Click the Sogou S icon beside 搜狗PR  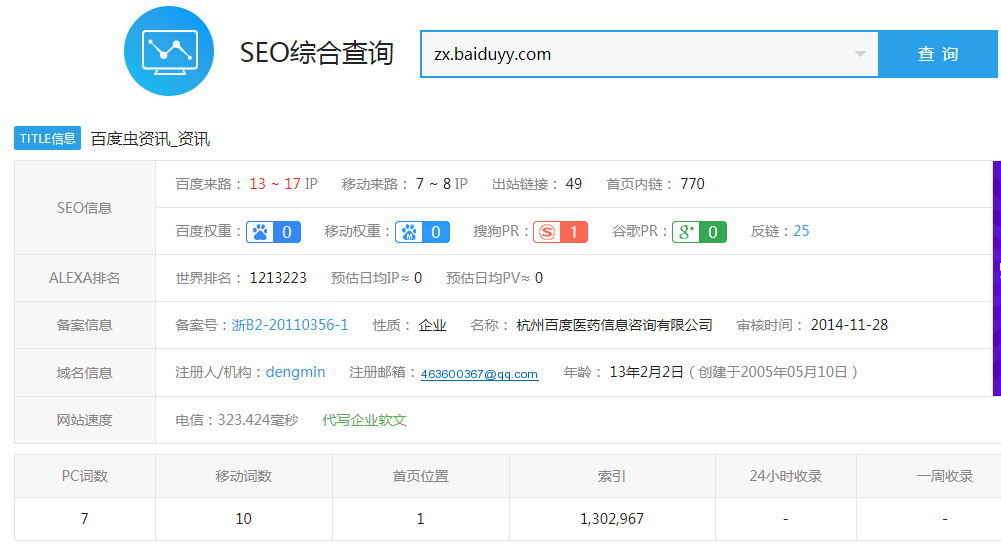coord(547,232)
